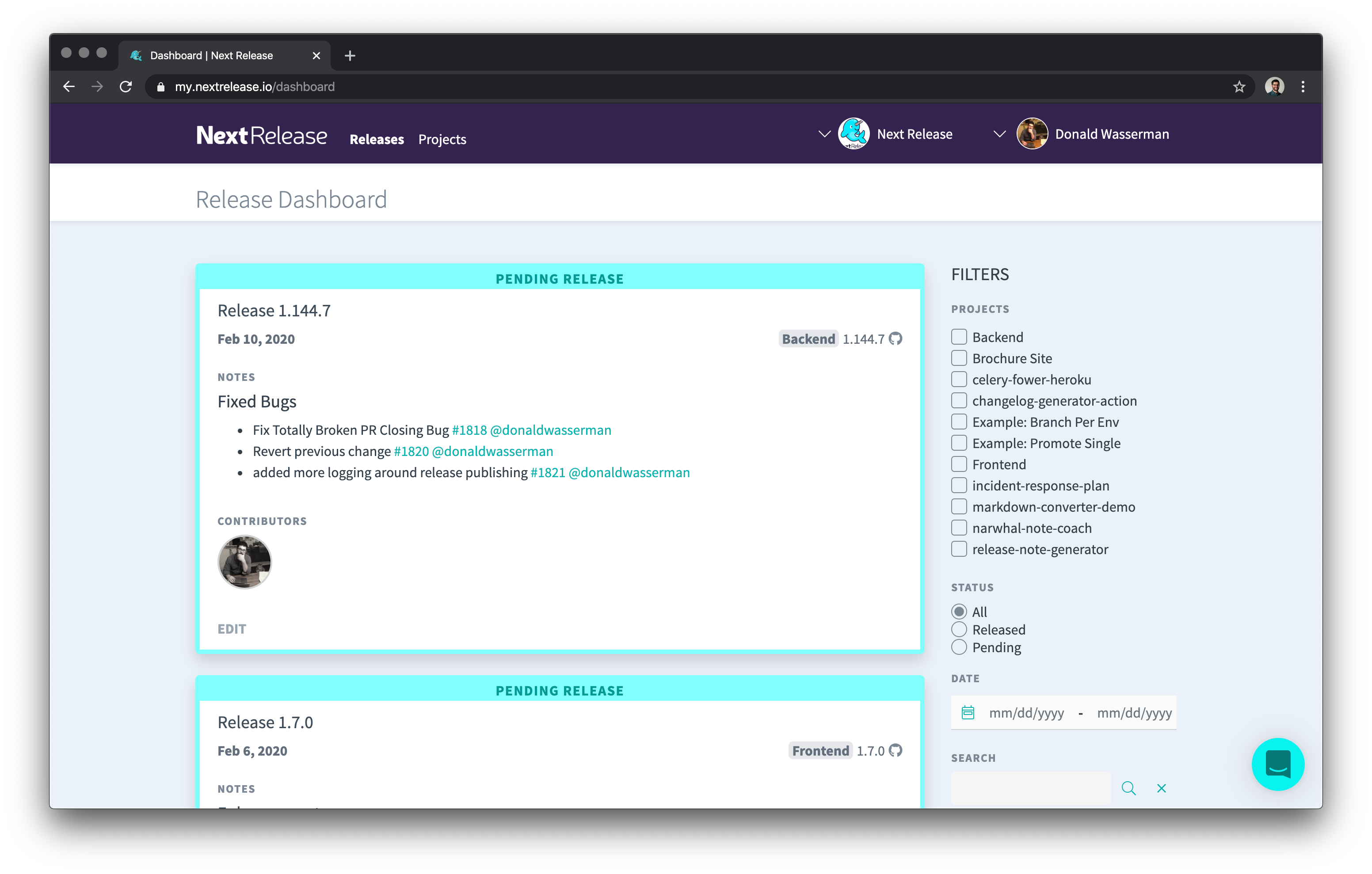Open pull request #1821 link
The image size is (1372, 874).
(548, 473)
